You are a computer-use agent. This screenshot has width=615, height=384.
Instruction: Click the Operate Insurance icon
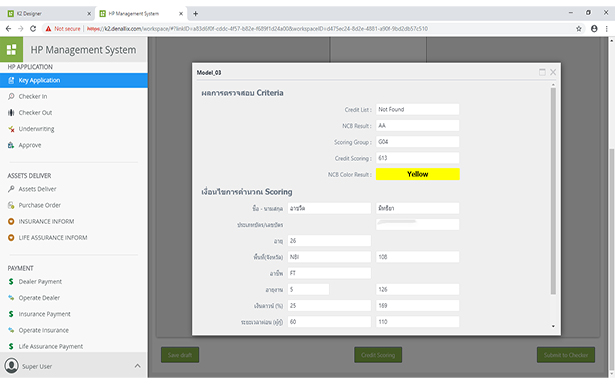coord(11,330)
